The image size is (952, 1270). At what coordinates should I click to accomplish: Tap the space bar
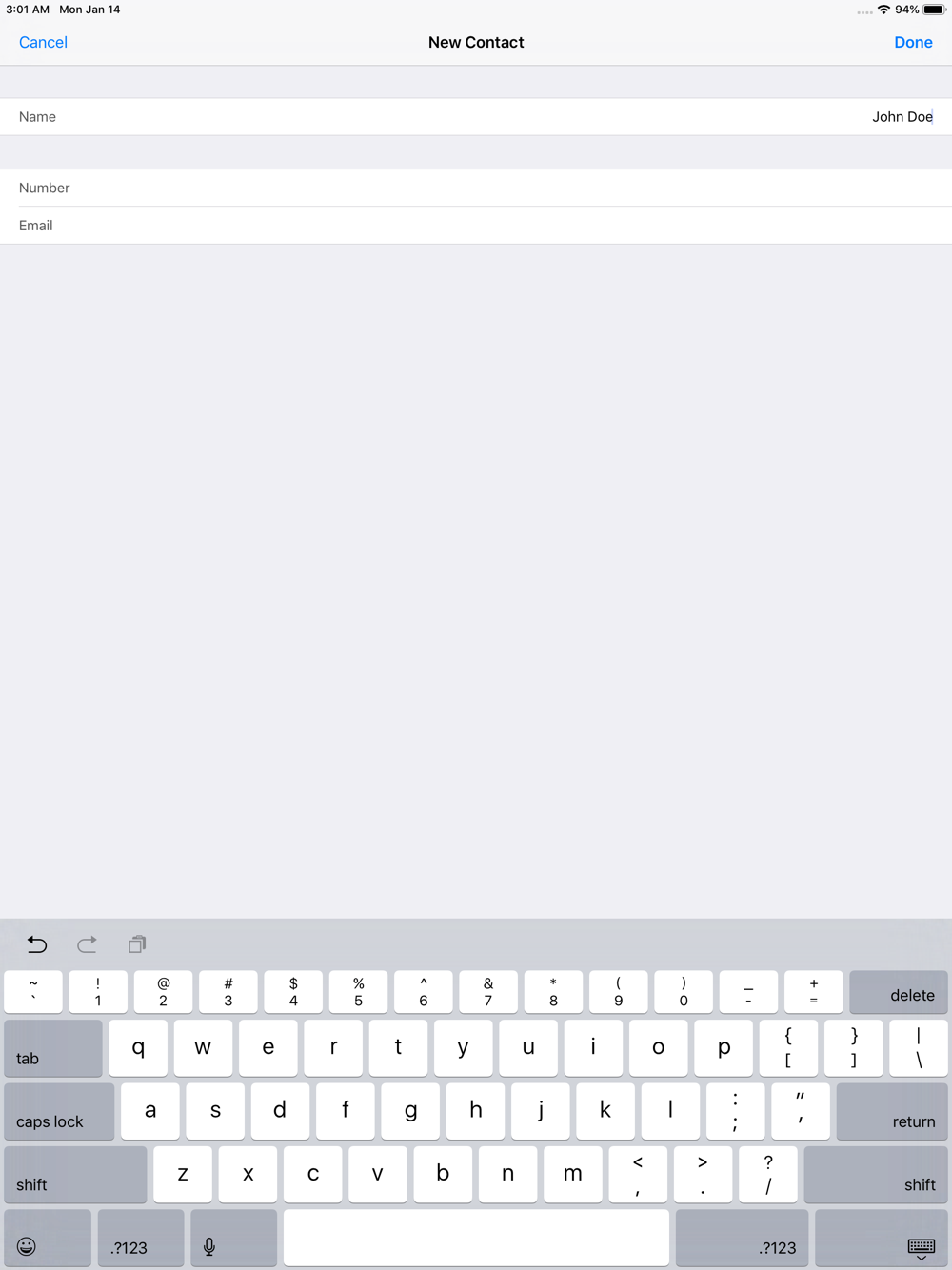(476, 1239)
